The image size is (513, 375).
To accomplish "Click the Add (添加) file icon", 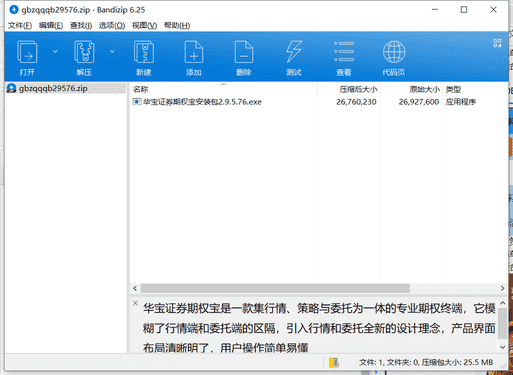I will [x=194, y=52].
